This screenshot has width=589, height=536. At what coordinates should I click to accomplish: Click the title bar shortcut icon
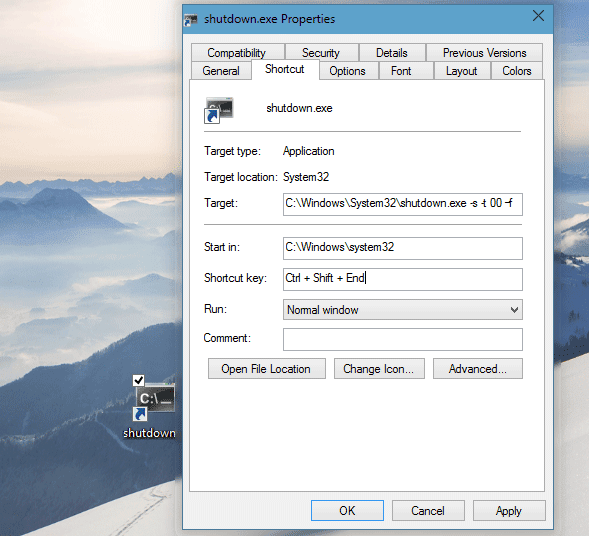point(191,20)
